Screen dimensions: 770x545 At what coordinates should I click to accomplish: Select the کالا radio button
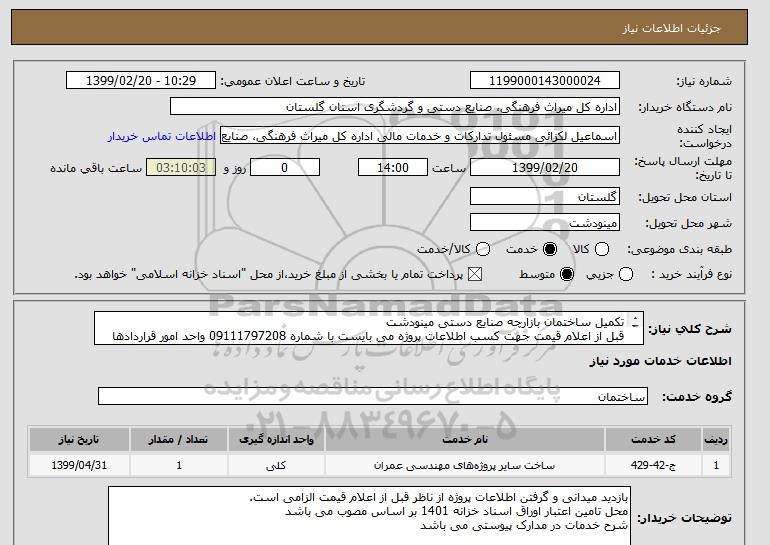coord(602,249)
